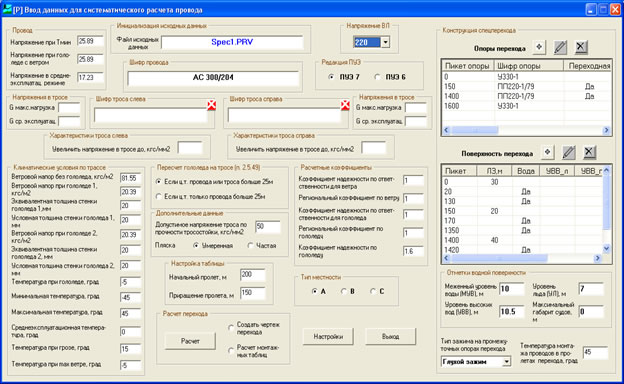Select 'Расчет монтажных таблиц' option

click(231, 351)
